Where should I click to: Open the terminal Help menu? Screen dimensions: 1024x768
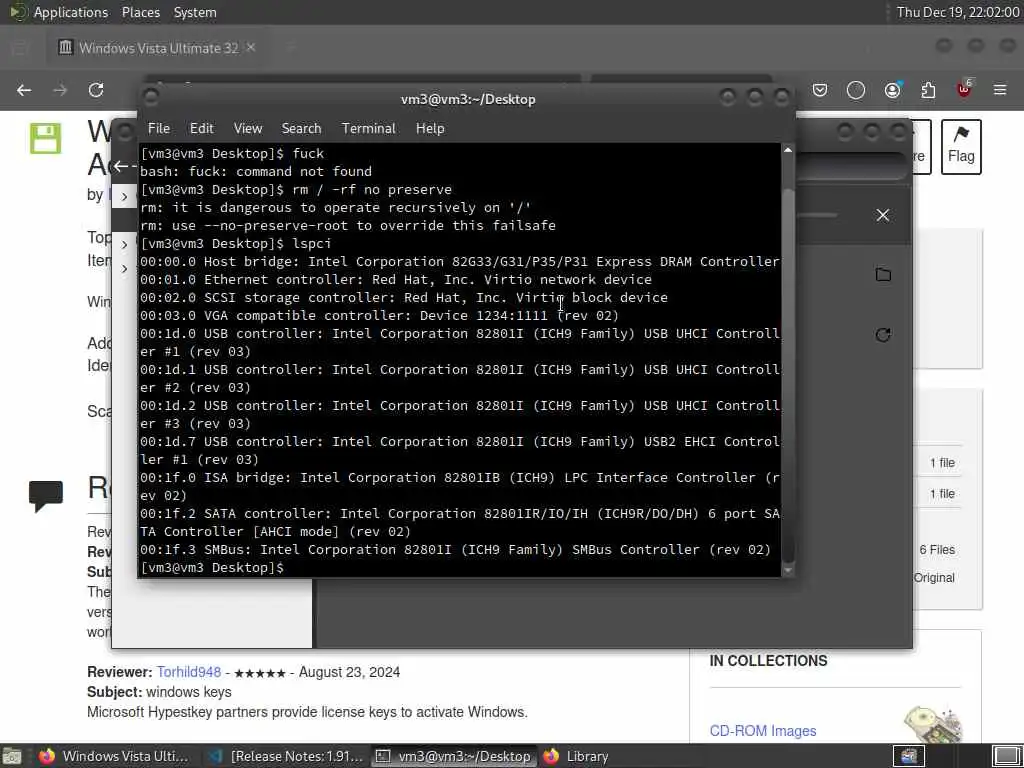430,129
